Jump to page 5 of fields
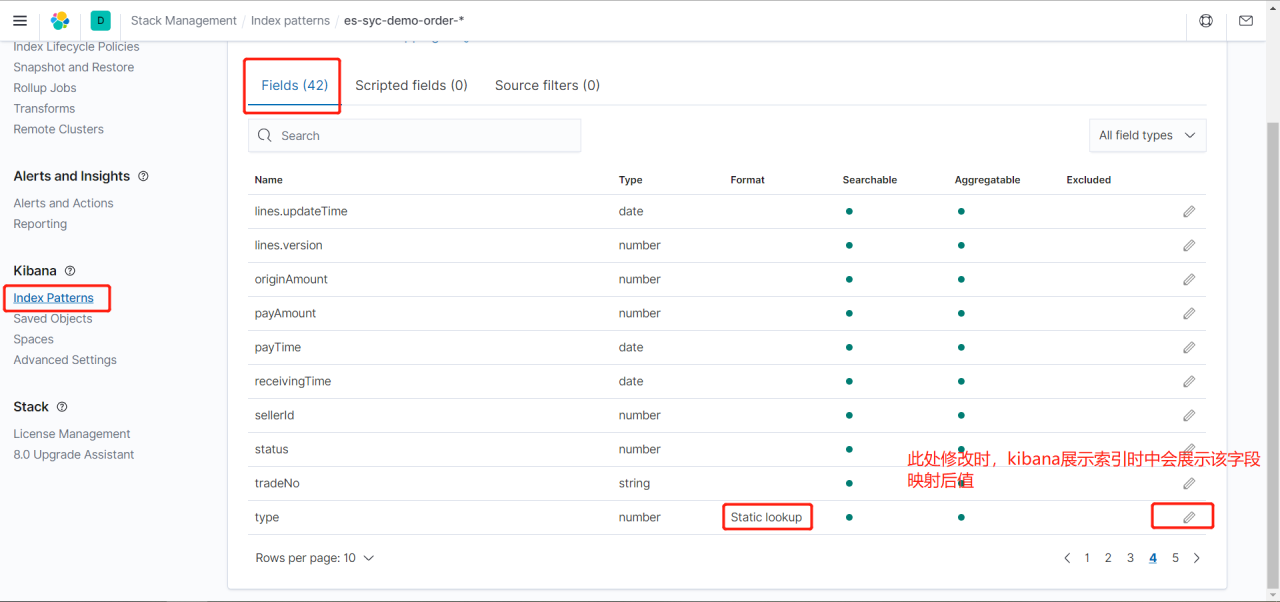 coord(1175,558)
